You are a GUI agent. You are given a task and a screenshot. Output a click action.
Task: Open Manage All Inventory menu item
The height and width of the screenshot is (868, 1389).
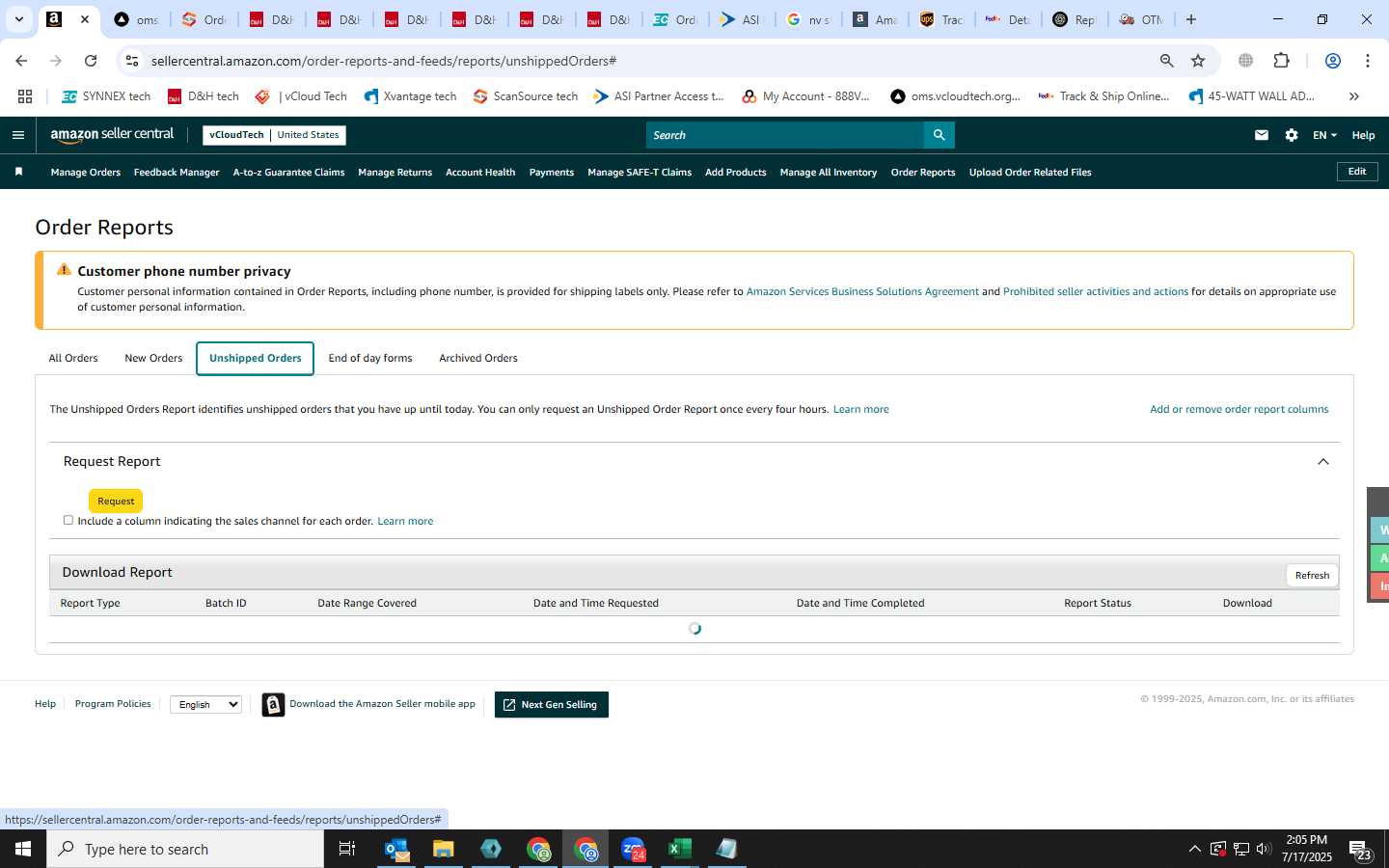click(829, 173)
